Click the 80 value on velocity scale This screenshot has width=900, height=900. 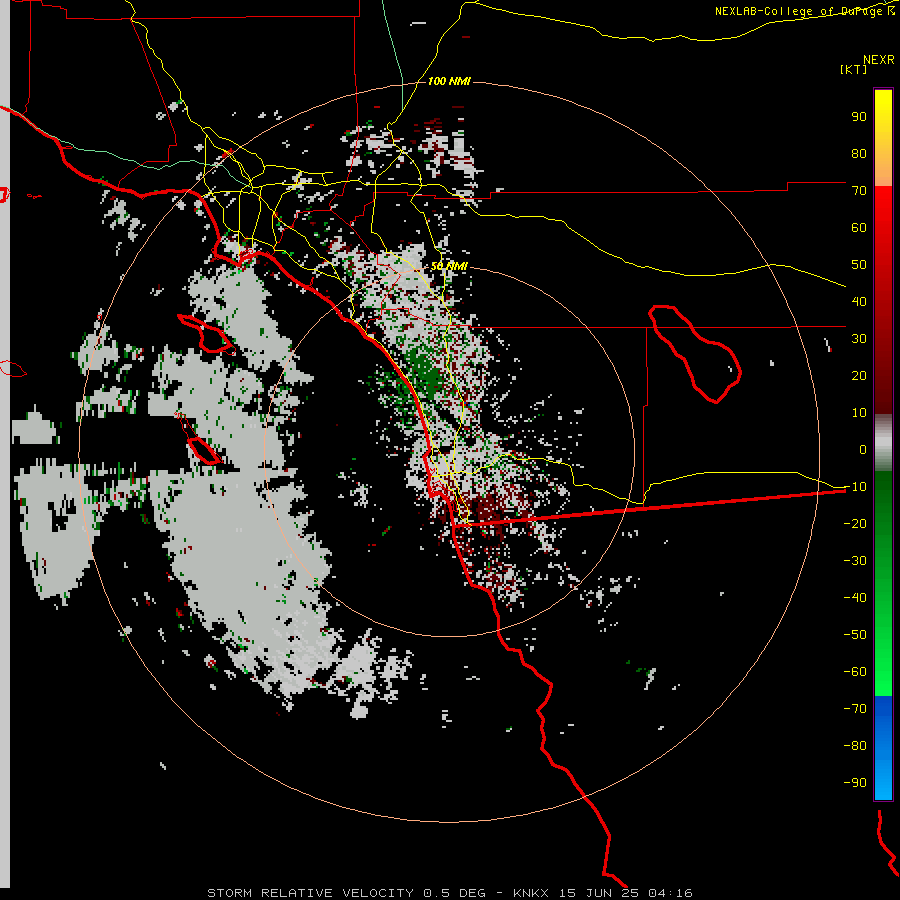[x=859, y=153]
